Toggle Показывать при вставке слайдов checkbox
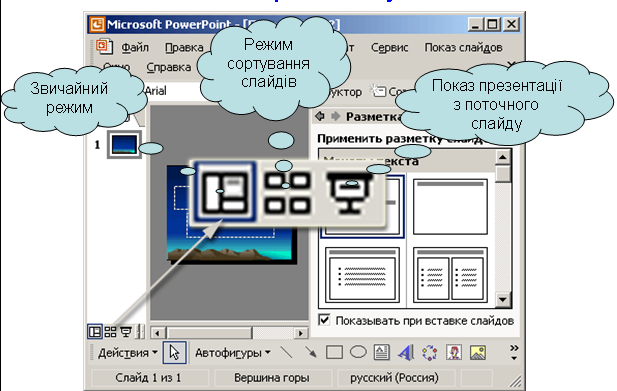Viewport: 617px width, 391px height. 324,320
